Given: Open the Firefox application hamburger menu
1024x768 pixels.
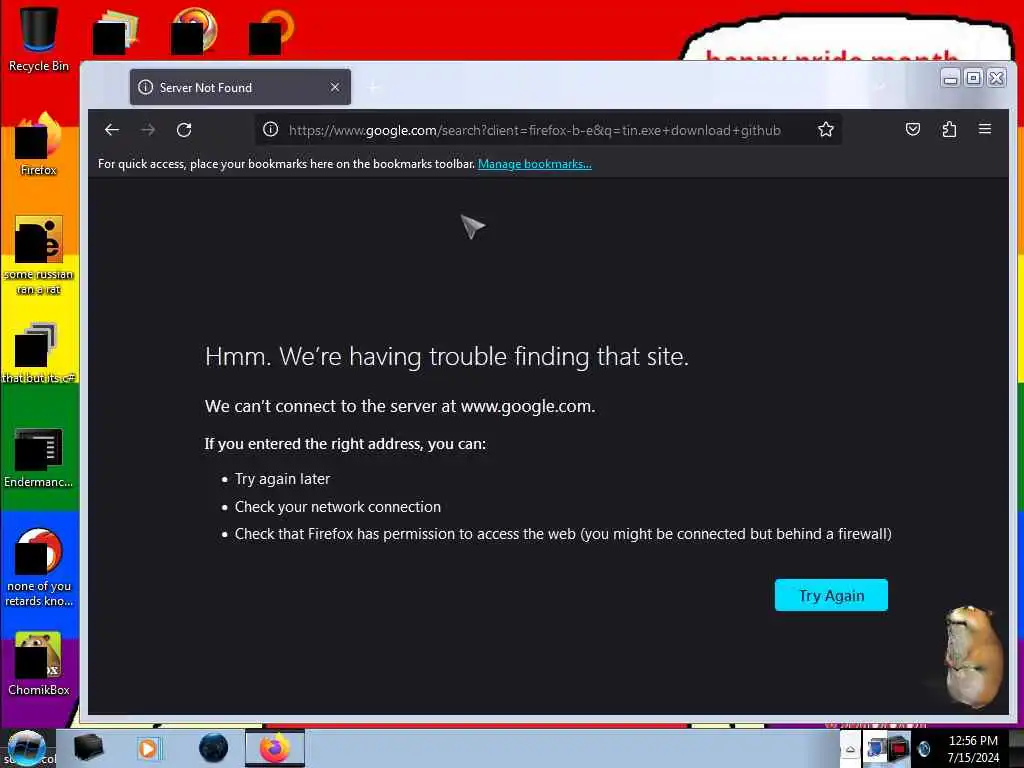Looking at the screenshot, I should 985,129.
